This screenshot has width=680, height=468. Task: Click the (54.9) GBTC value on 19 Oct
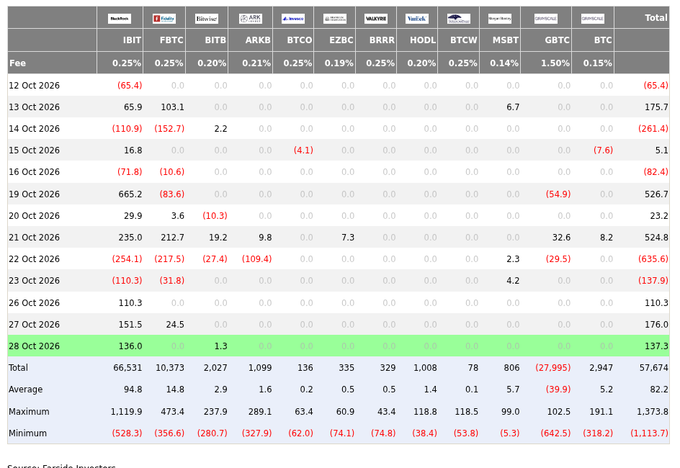[558, 194]
